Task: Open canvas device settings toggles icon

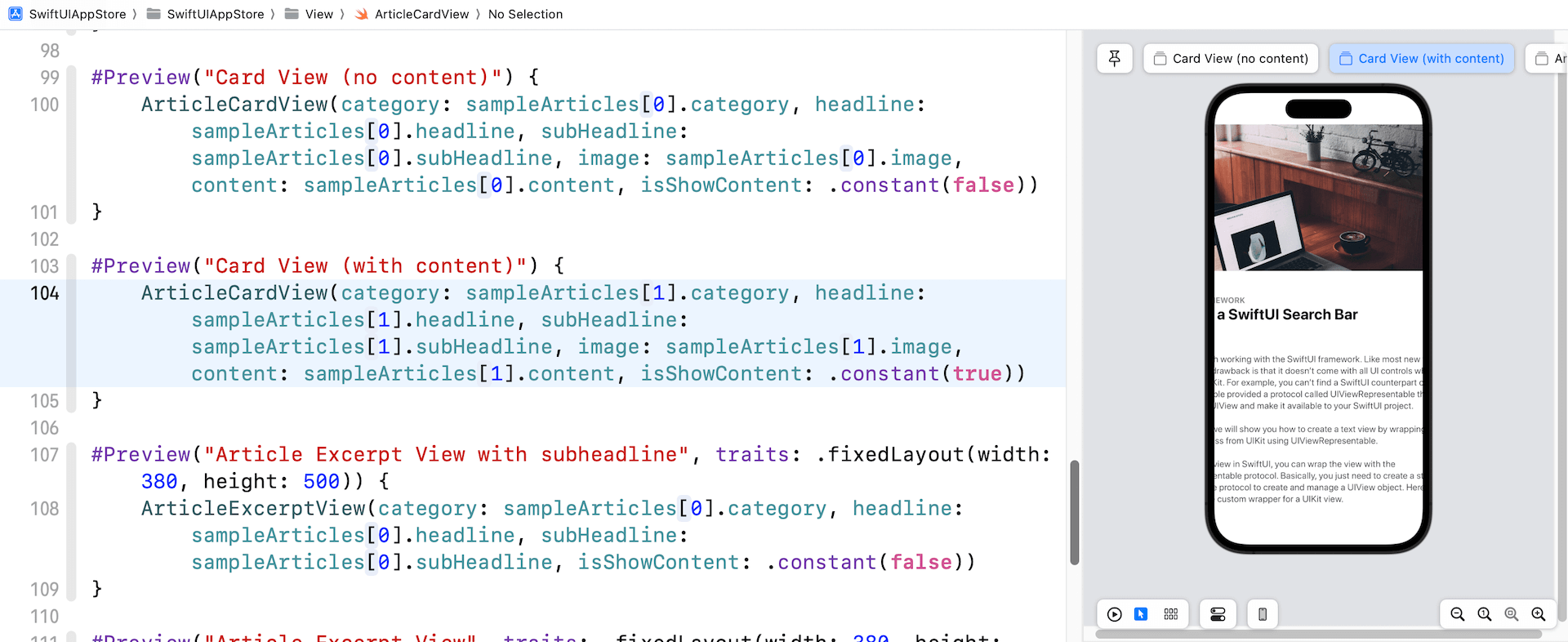Action: (x=1217, y=614)
